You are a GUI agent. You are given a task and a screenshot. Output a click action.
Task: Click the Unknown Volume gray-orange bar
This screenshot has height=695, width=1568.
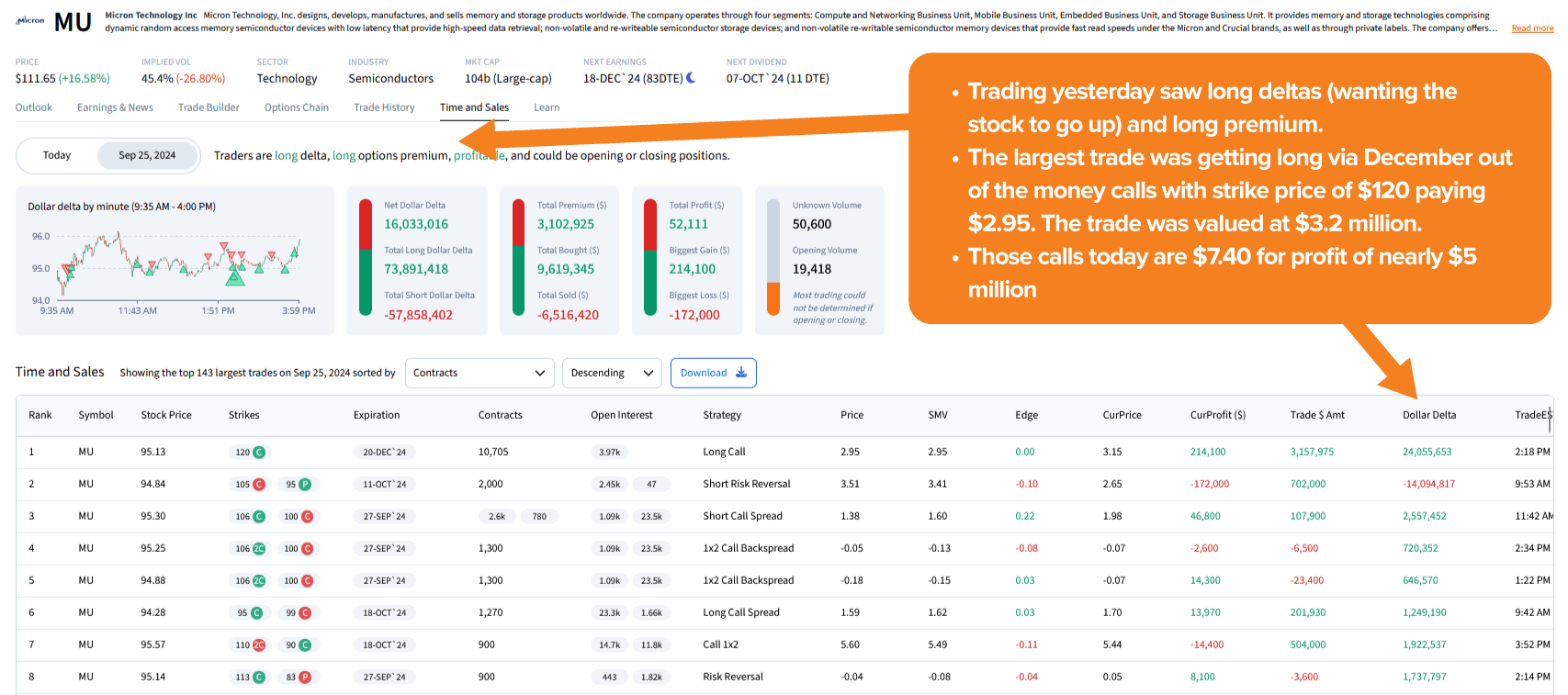click(x=773, y=259)
